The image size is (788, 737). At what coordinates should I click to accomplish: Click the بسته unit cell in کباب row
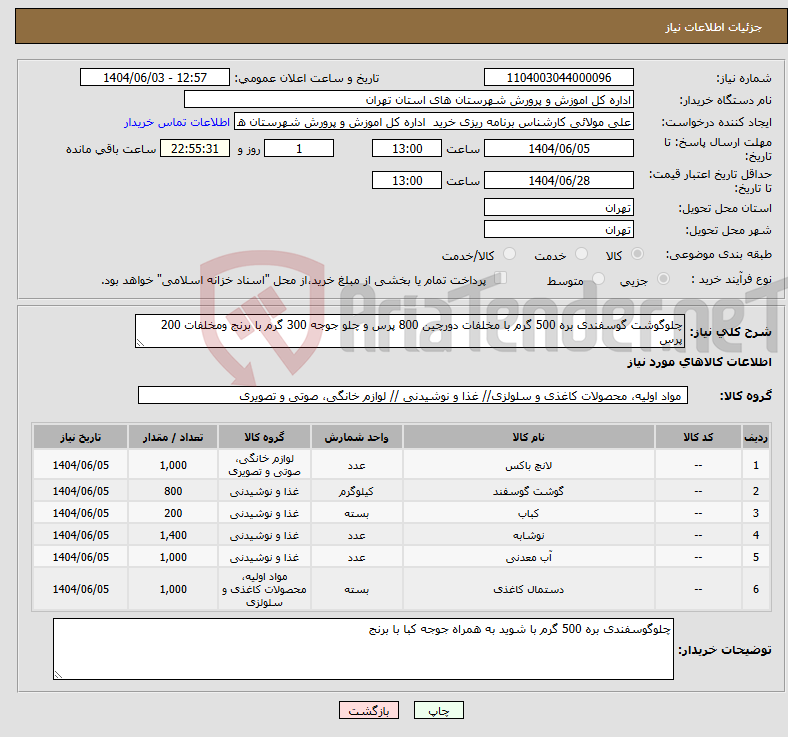[x=356, y=513]
